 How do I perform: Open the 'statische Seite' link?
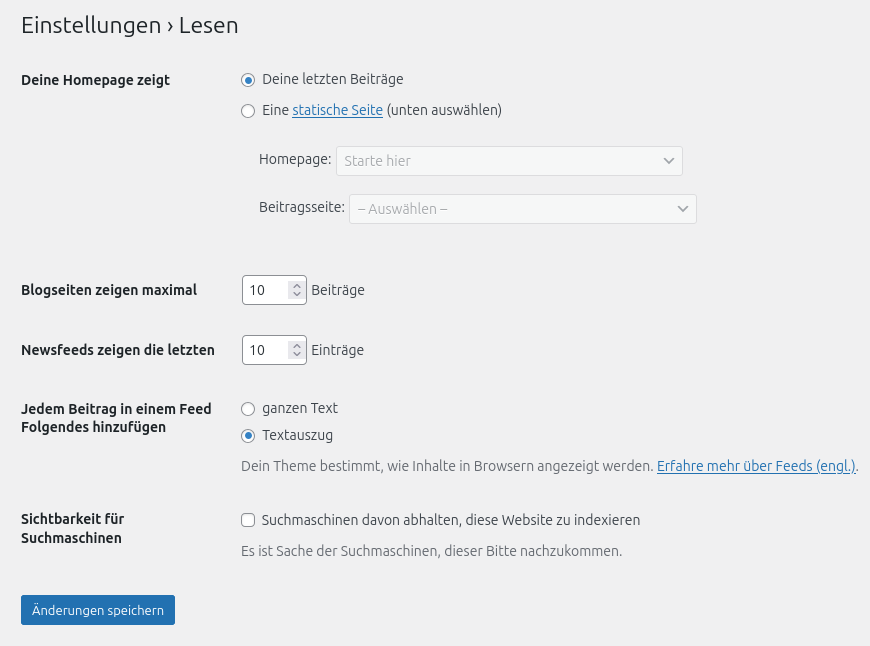[x=337, y=111]
